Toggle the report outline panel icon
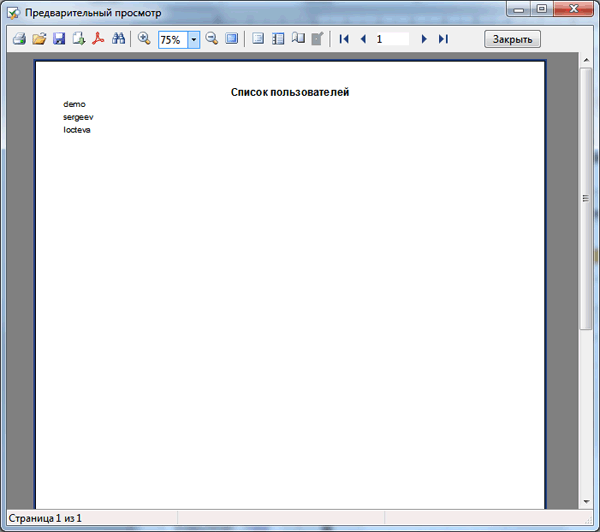 point(258,39)
